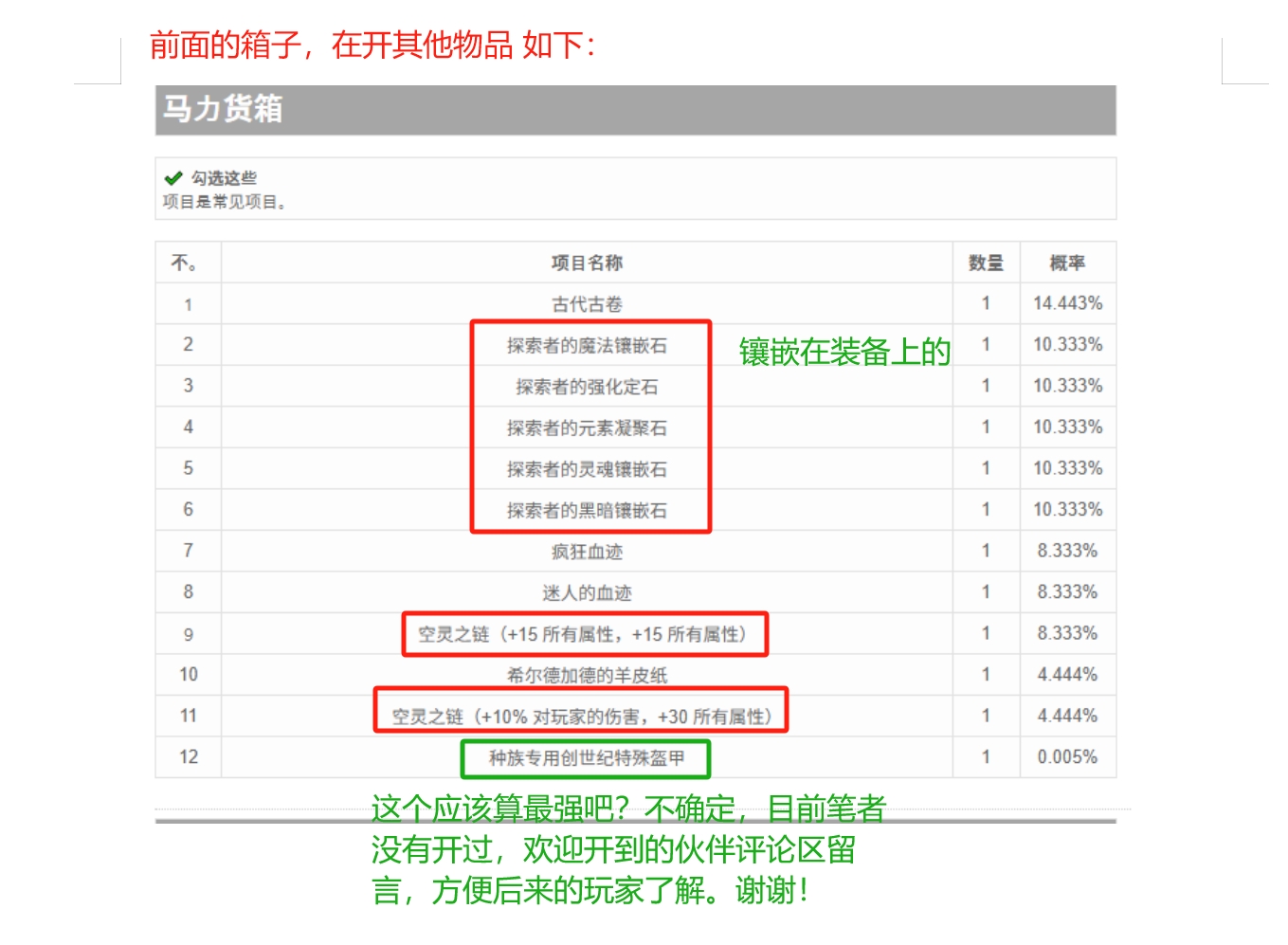Click the 迷人的血迹 entry
This screenshot has height=945, width=1288.
coord(587,593)
